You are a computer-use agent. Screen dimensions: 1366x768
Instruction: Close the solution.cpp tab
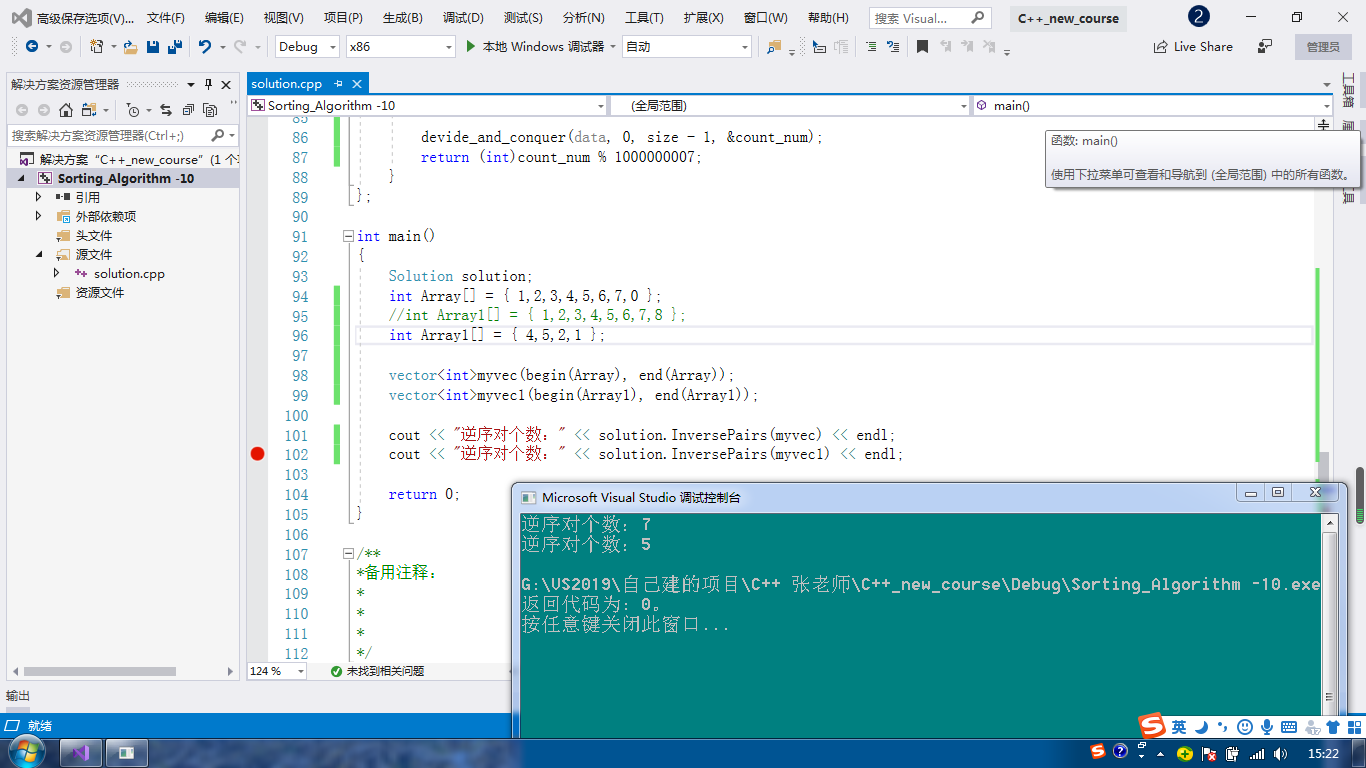[x=357, y=84]
